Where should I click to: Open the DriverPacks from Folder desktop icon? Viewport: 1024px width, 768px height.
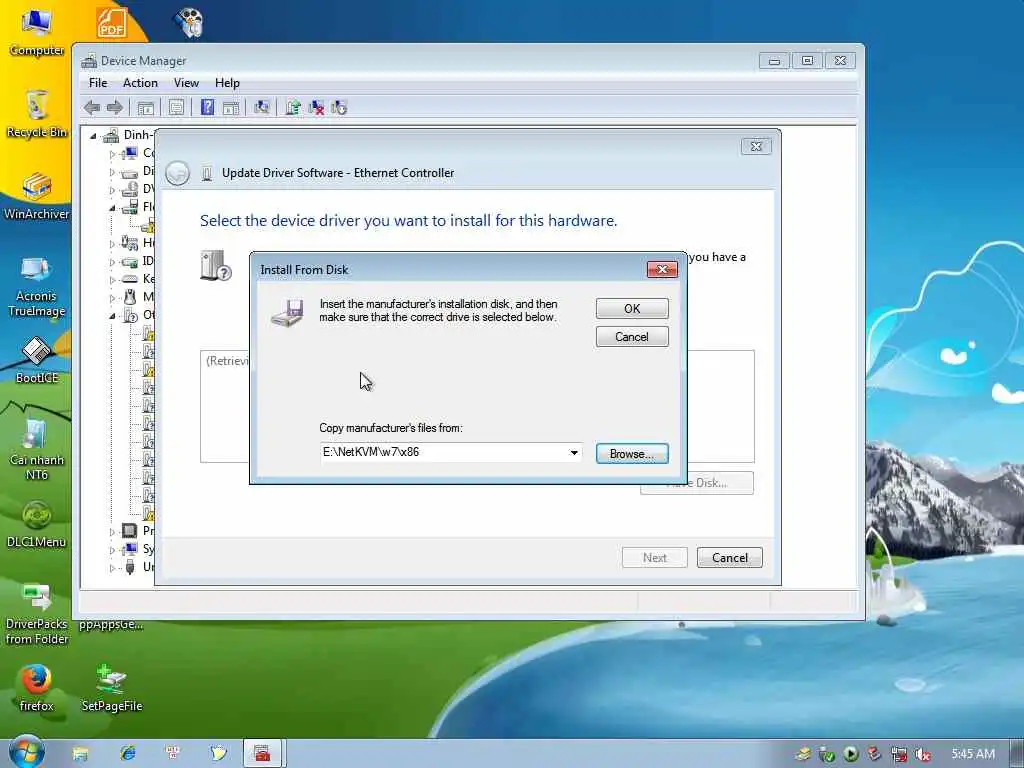click(37, 613)
